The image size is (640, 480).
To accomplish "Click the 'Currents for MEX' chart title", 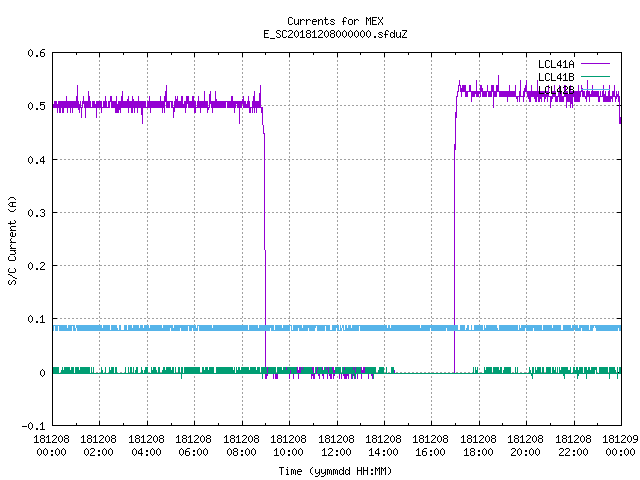I will (x=335, y=21).
